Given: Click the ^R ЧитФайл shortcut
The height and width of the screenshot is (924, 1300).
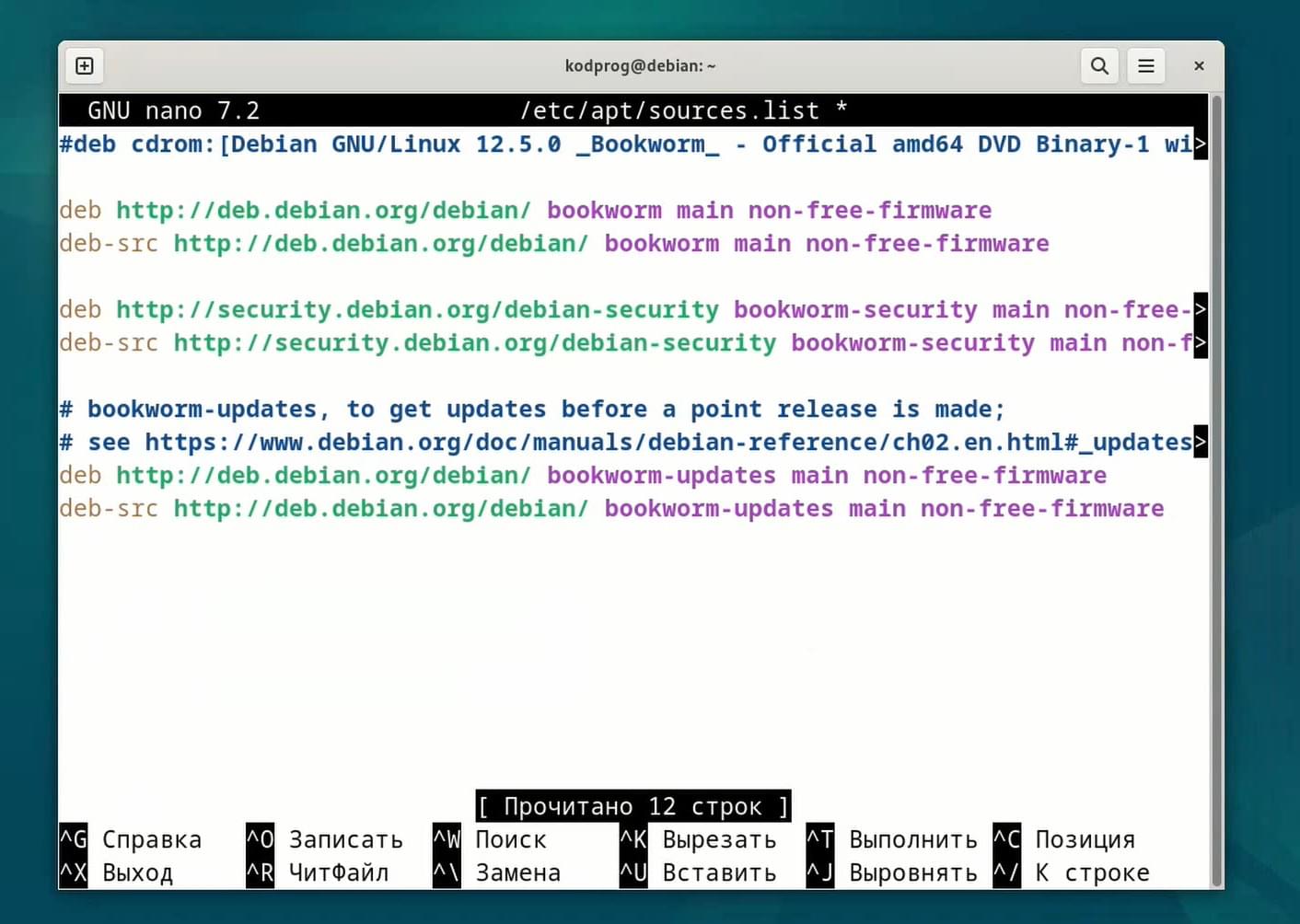Looking at the screenshot, I should [318, 872].
